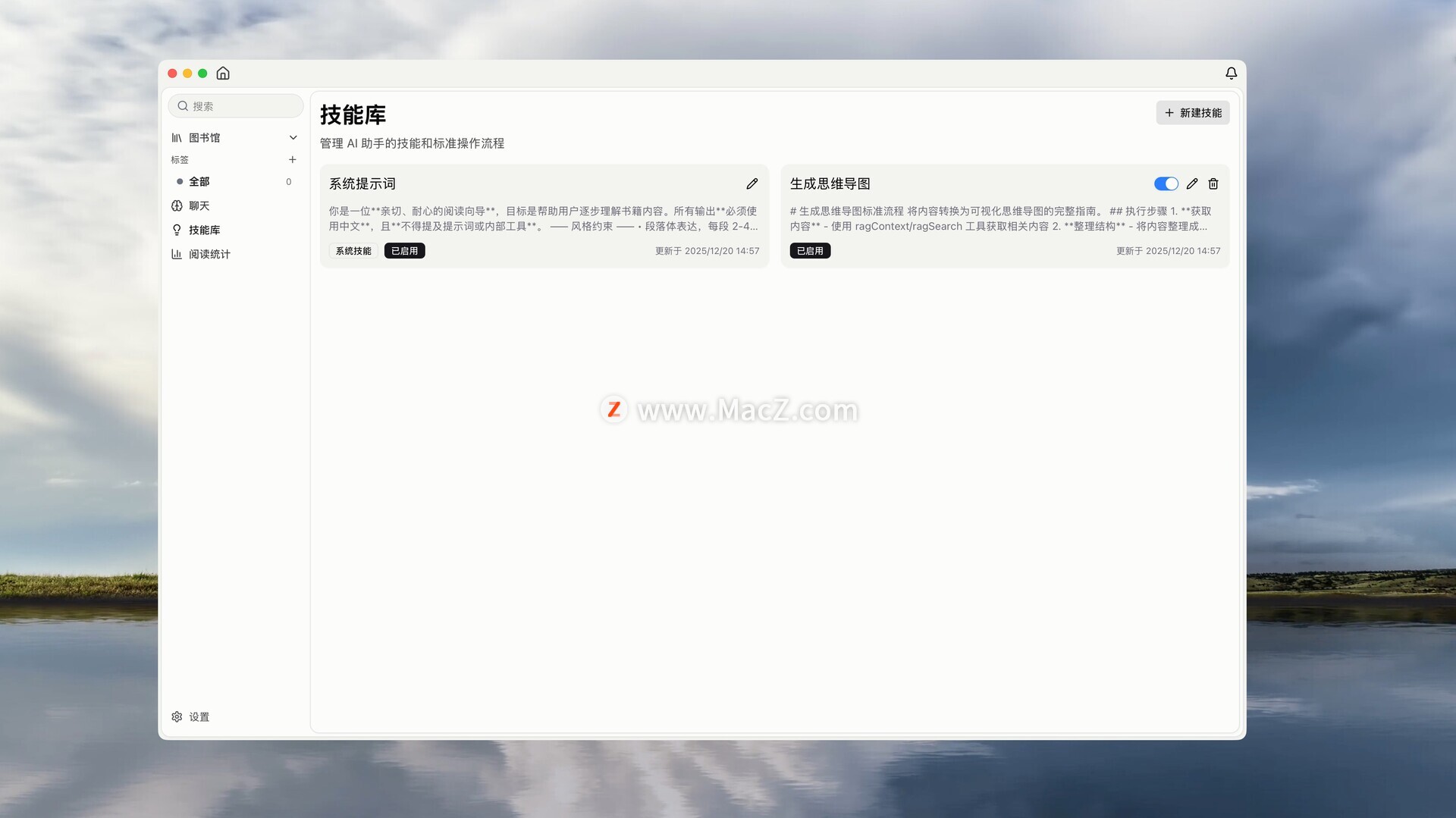Click the home icon in title bar
This screenshot has height=818, width=1456.
223,74
